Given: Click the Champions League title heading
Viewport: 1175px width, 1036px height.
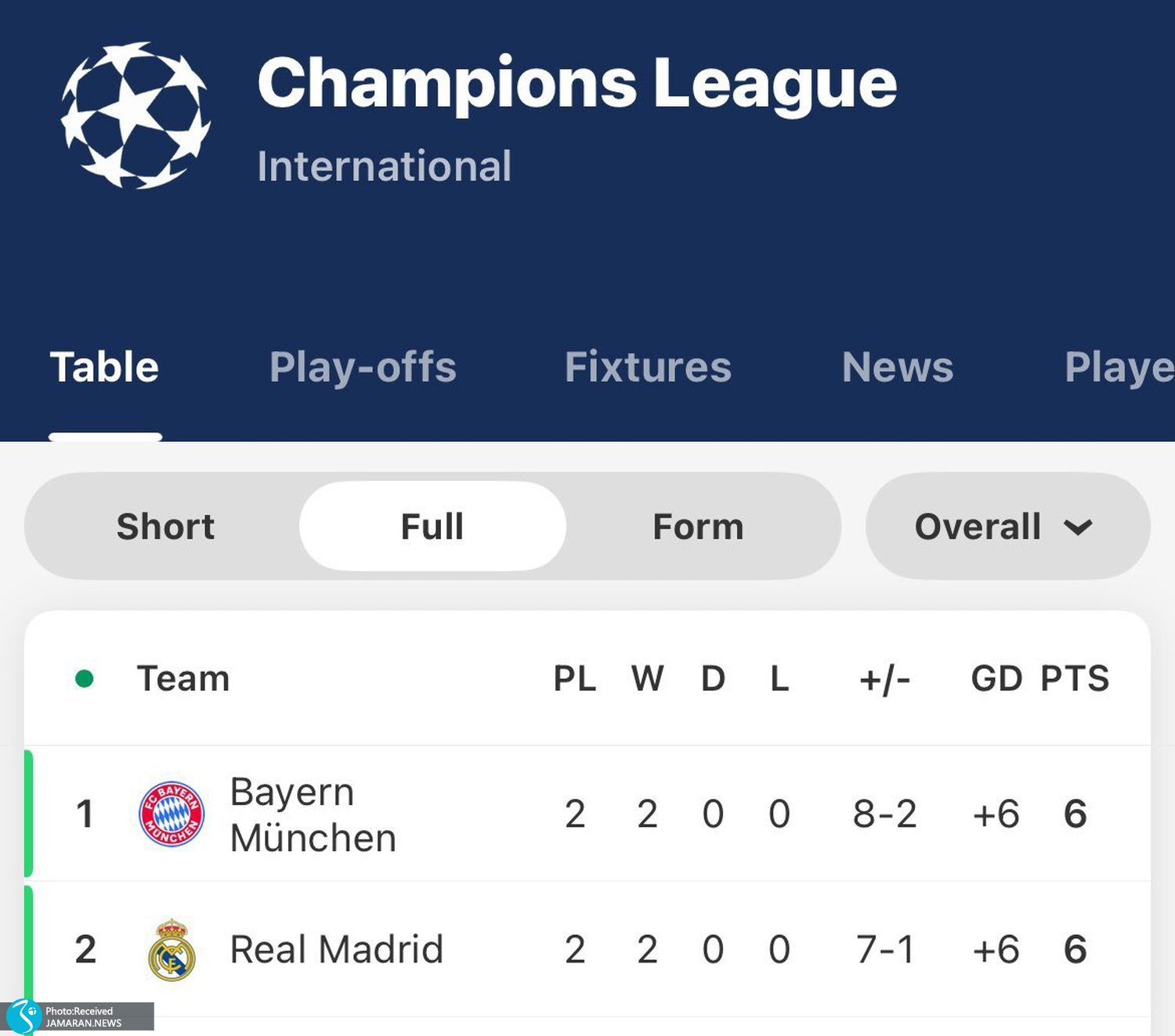Looking at the screenshot, I should click(x=577, y=83).
